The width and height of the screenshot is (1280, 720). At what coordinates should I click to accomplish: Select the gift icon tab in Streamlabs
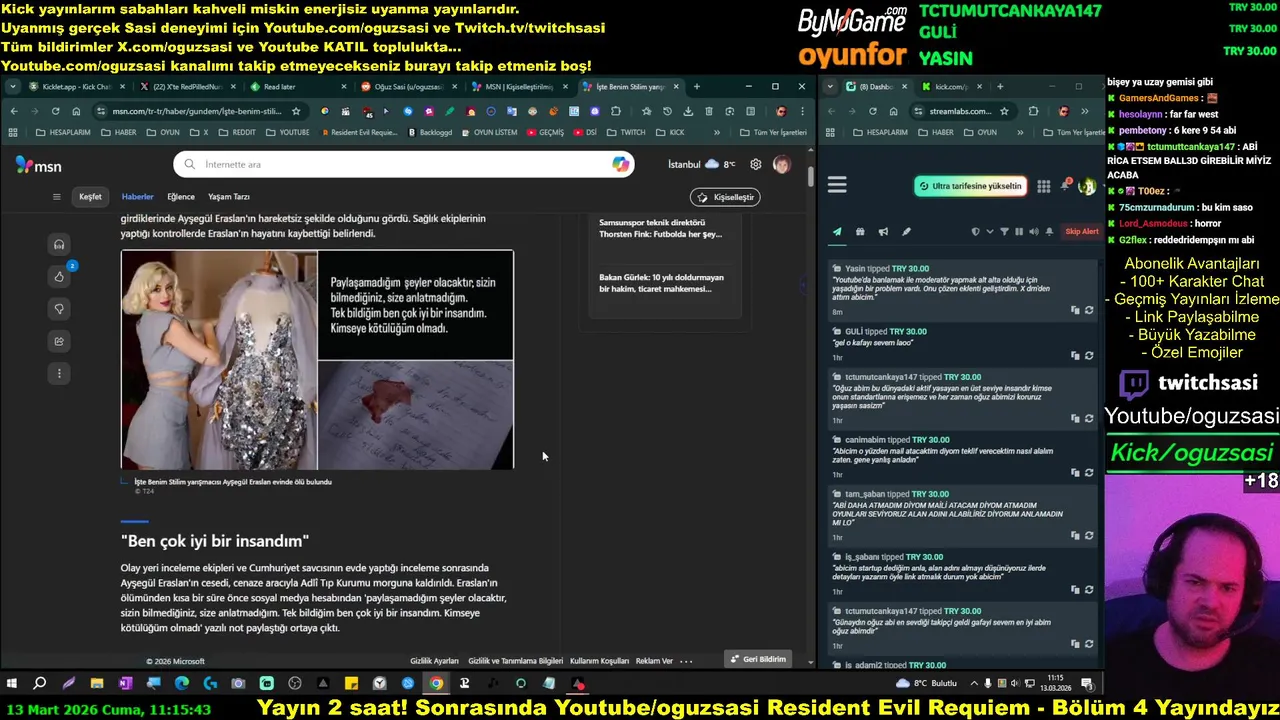860,232
